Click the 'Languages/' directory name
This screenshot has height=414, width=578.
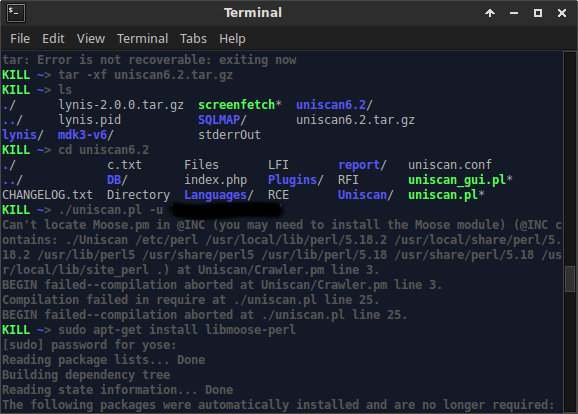point(219,195)
